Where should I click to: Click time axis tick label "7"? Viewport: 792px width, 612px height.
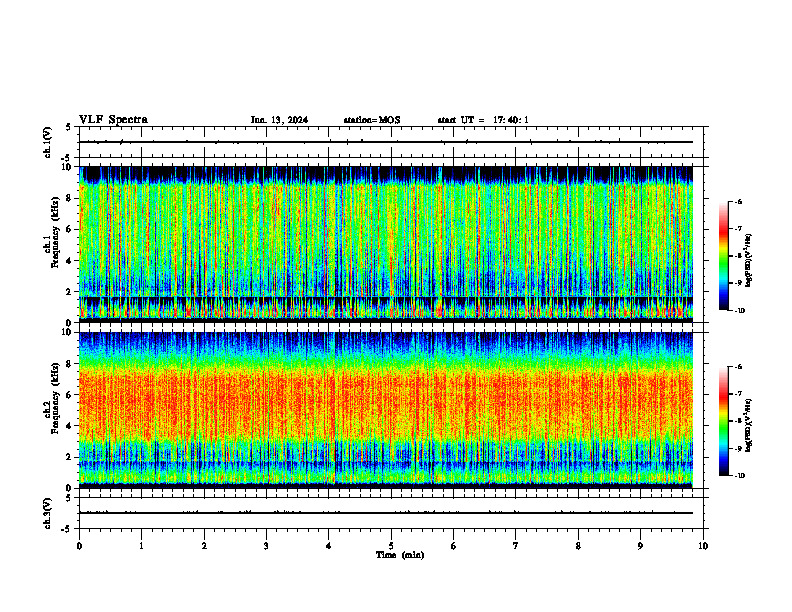pyautogui.click(x=516, y=546)
